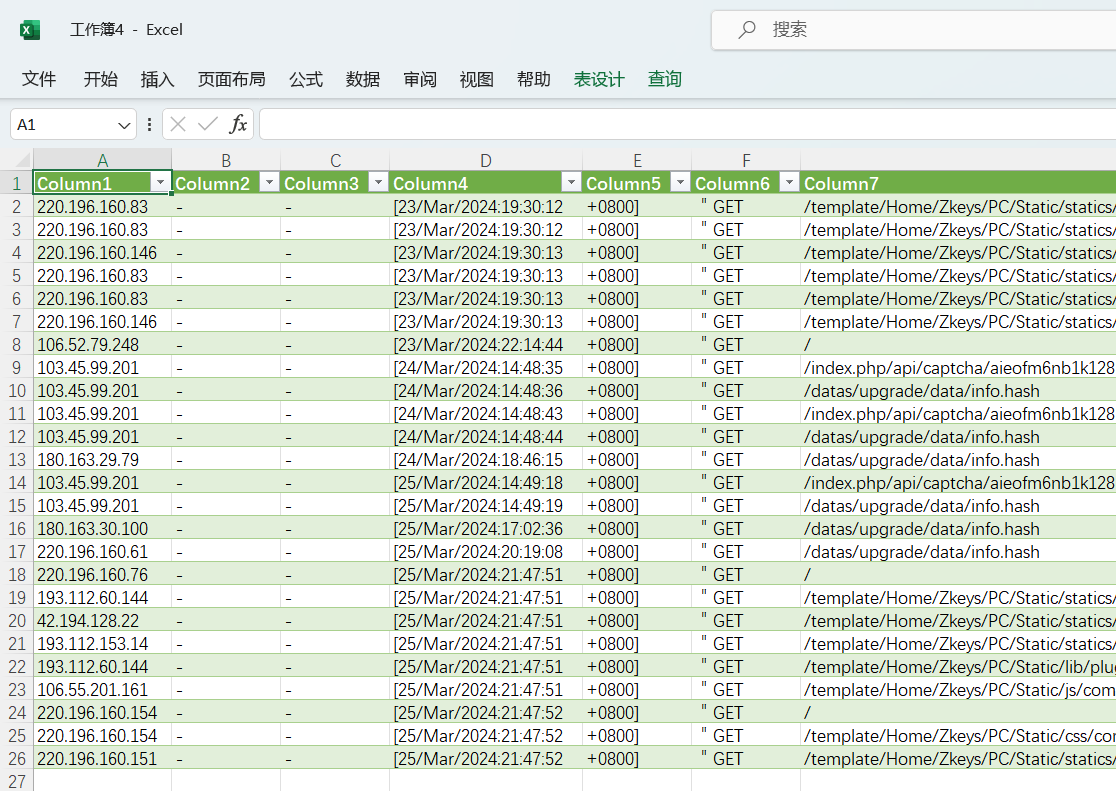Click the formula bar cancel X icon
1116x791 pixels.
(178, 124)
